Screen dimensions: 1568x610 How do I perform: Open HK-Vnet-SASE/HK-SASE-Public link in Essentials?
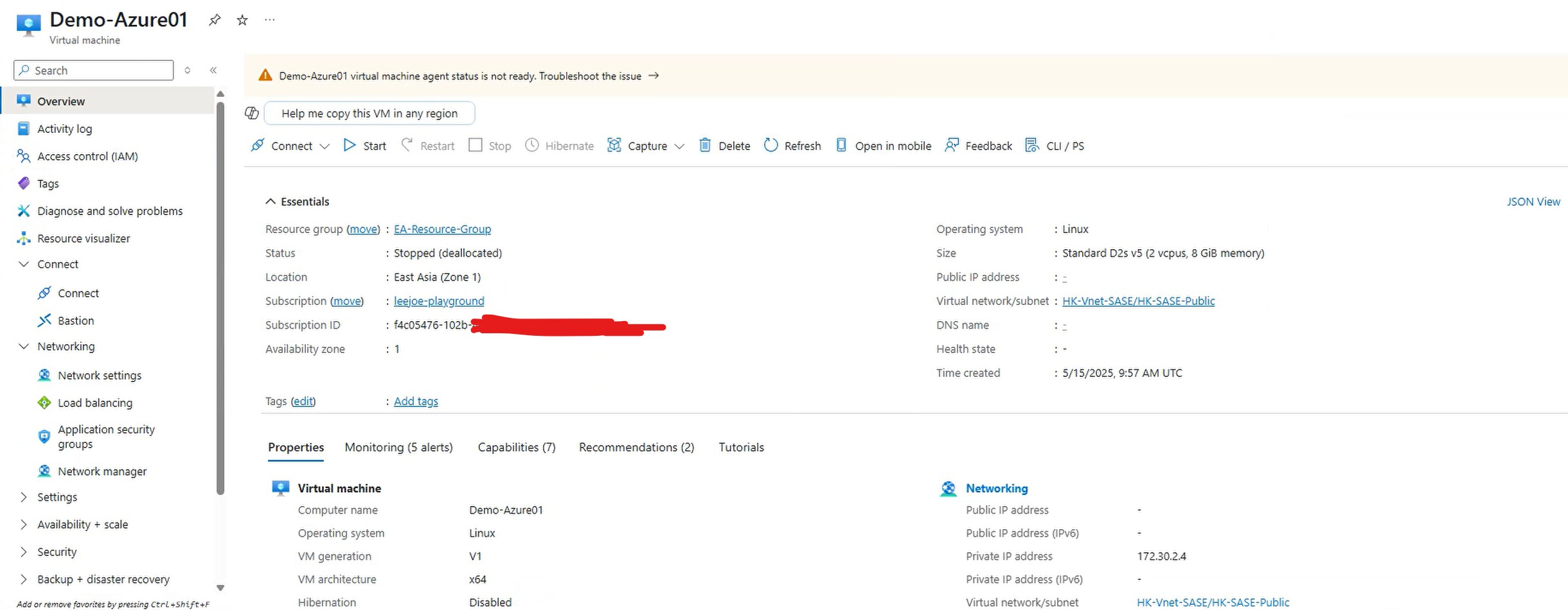coord(1139,301)
